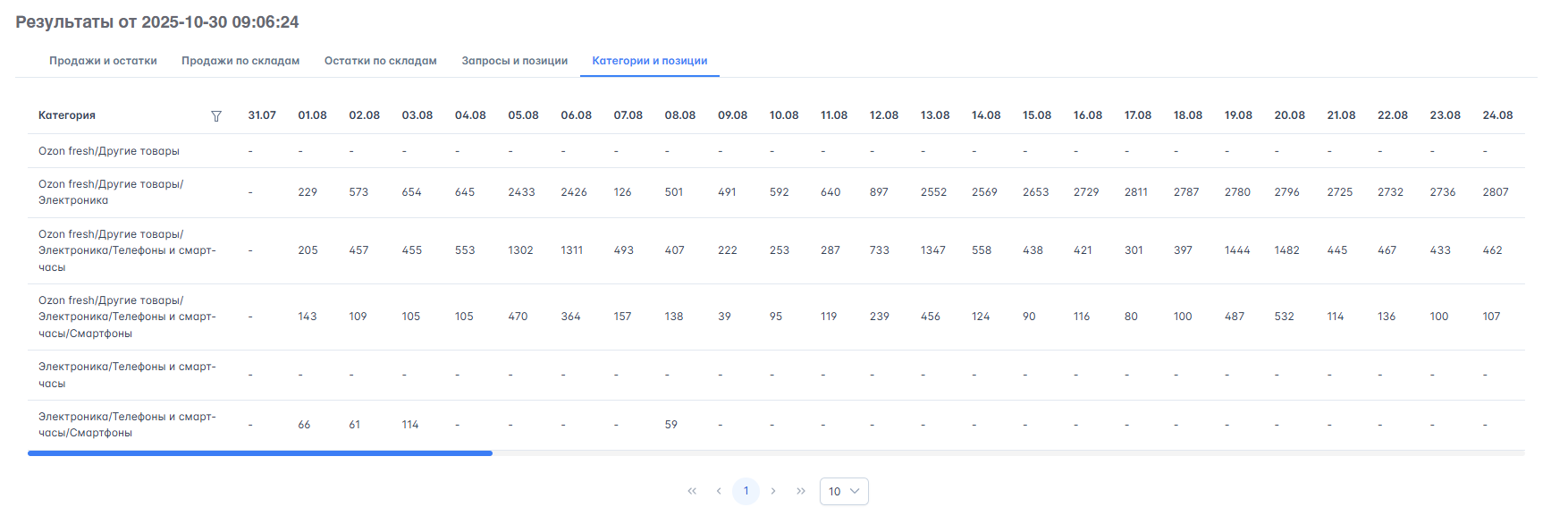Select the Категории и позиции tab

tap(650, 61)
